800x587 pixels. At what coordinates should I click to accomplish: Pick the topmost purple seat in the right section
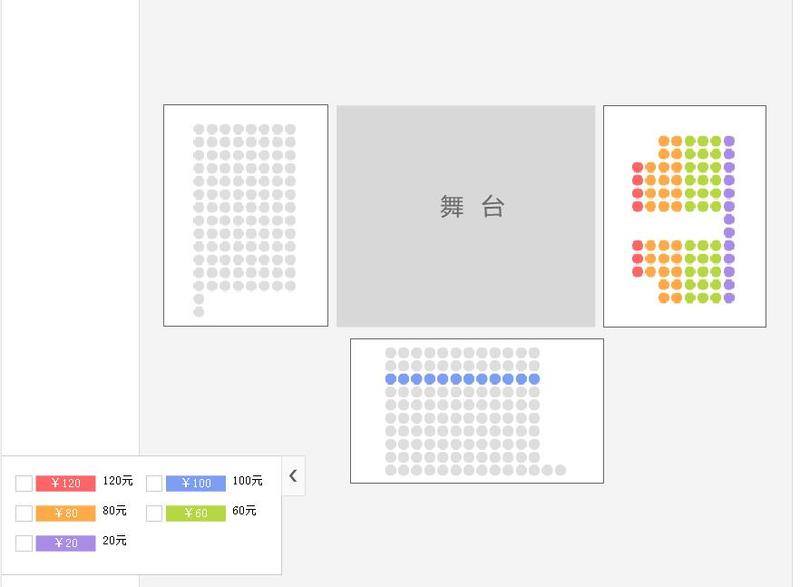pos(729,141)
